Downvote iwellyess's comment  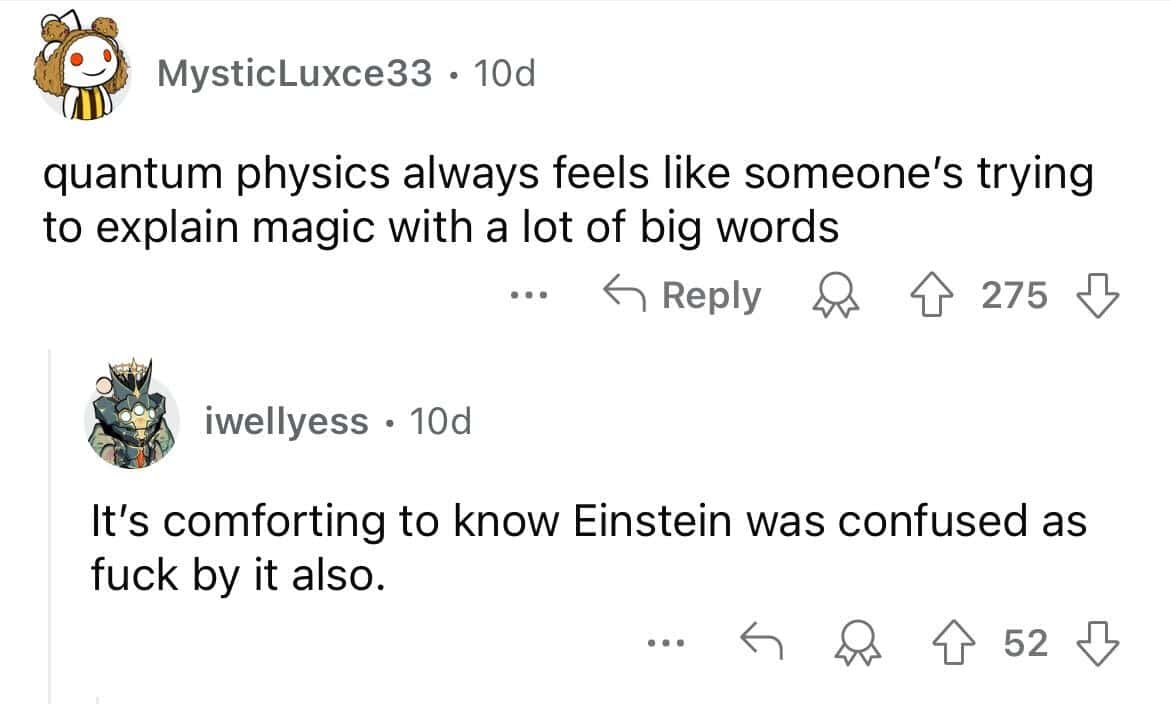1098,644
